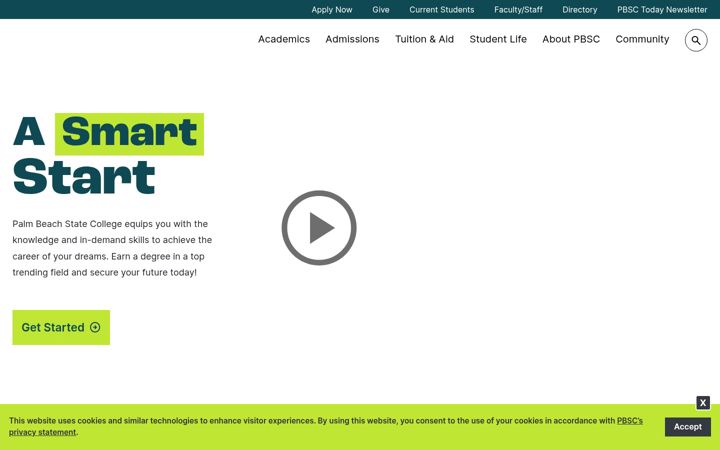Open the Directory link
Screen dimensions: 720x450
click(x=579, y=10)
